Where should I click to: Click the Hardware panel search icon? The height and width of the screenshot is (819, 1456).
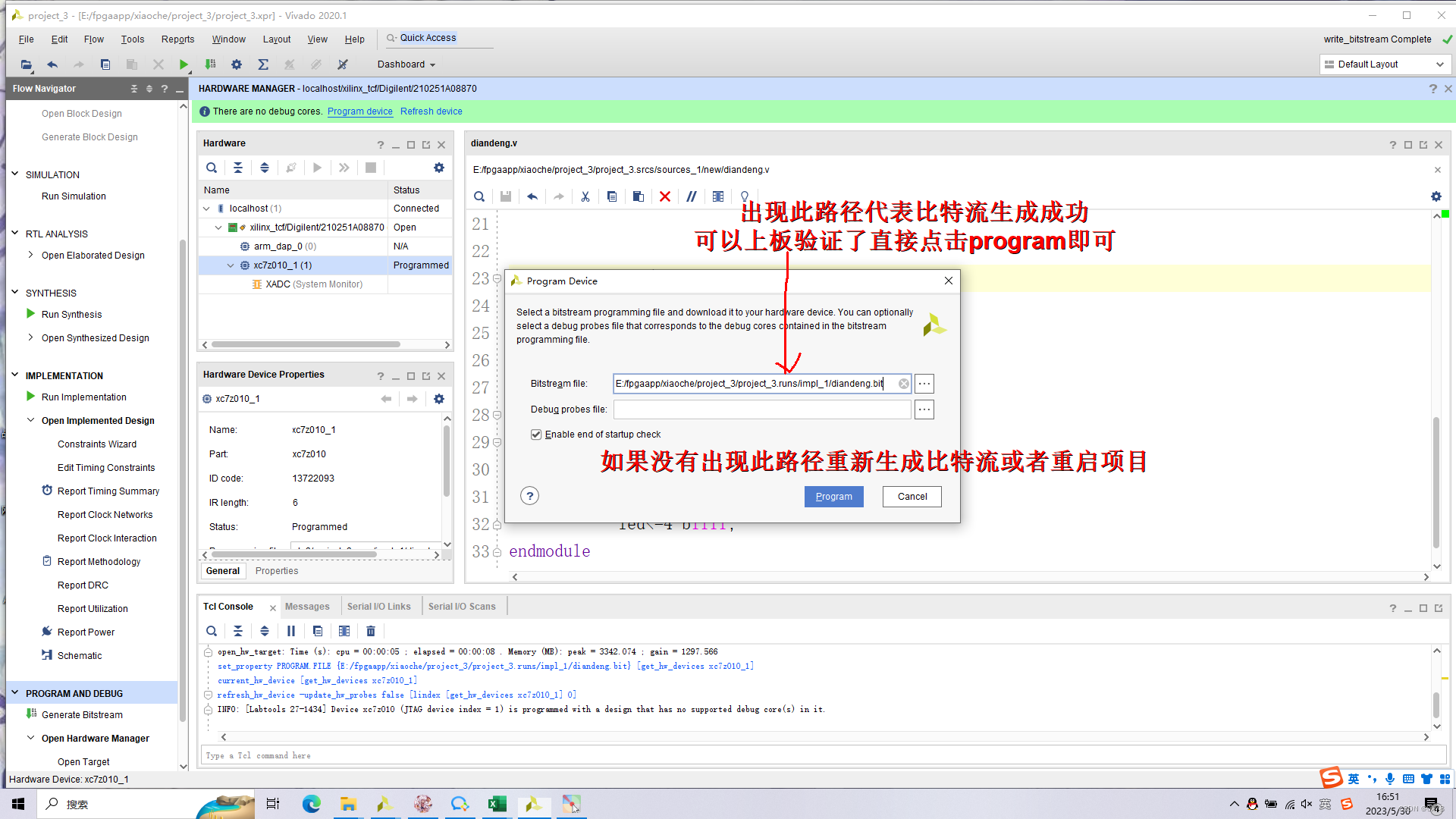pos(212,168)
